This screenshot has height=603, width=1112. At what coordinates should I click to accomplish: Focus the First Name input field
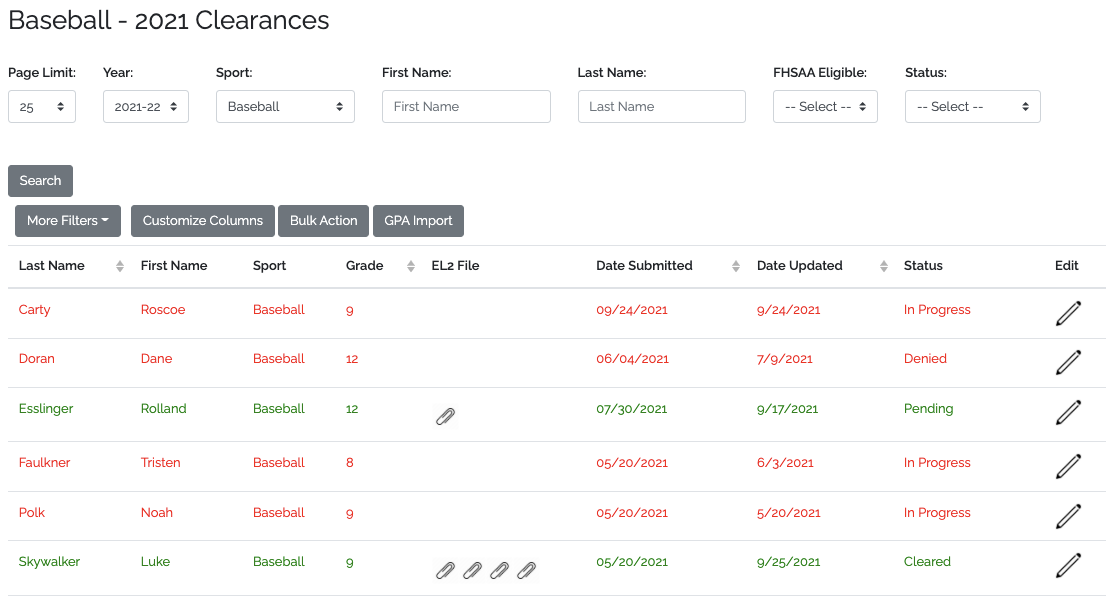(x=466, y=107)
